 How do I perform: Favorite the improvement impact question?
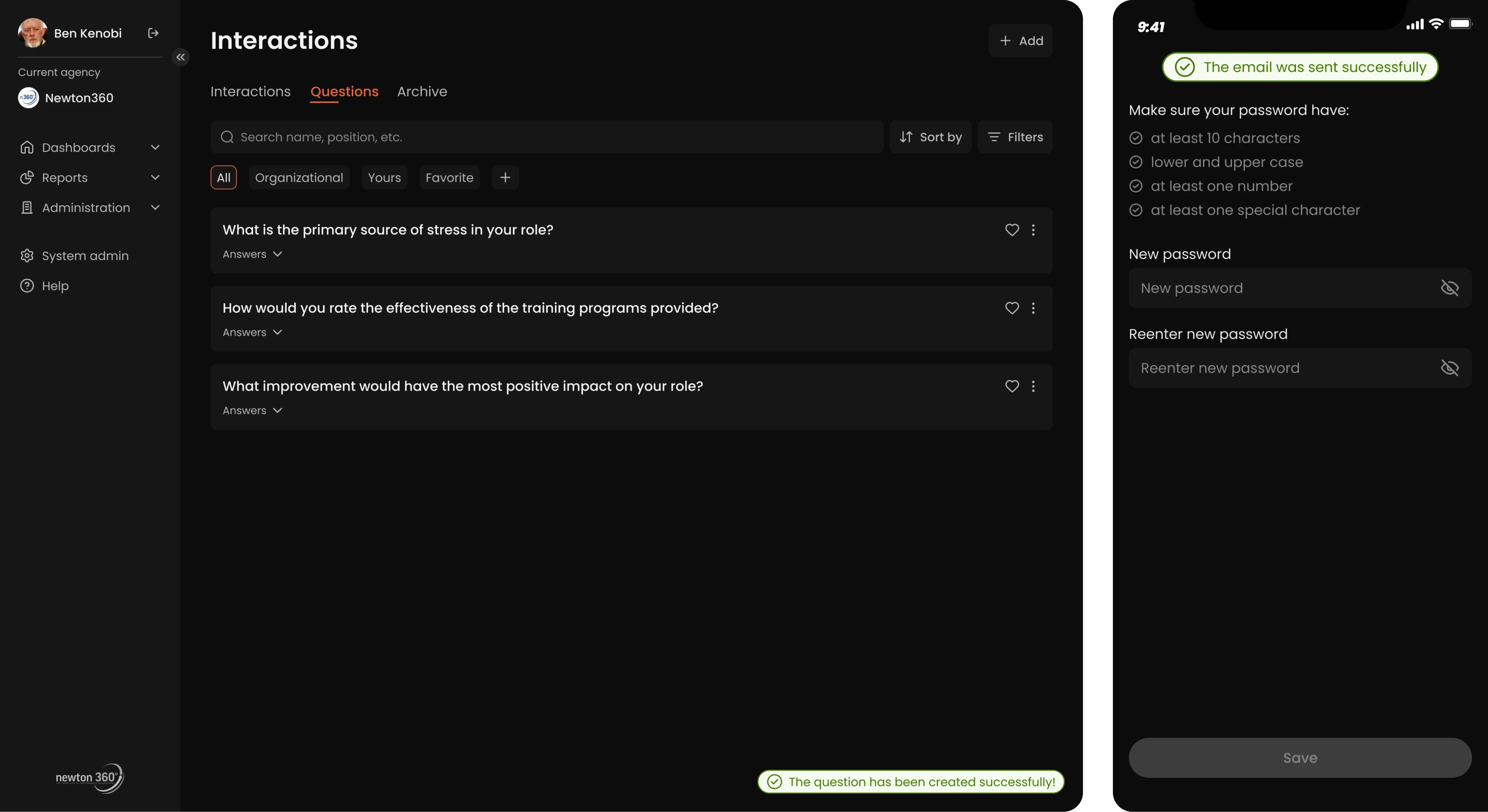click(x=1012, y=386)
